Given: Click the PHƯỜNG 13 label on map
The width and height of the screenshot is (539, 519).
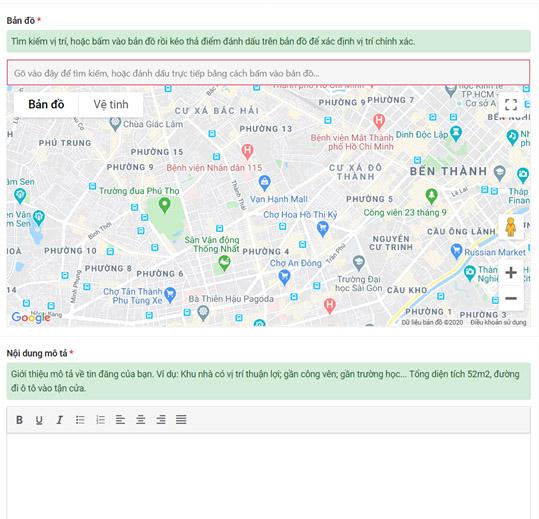Looking at the screenshot, I should [266, 129].
